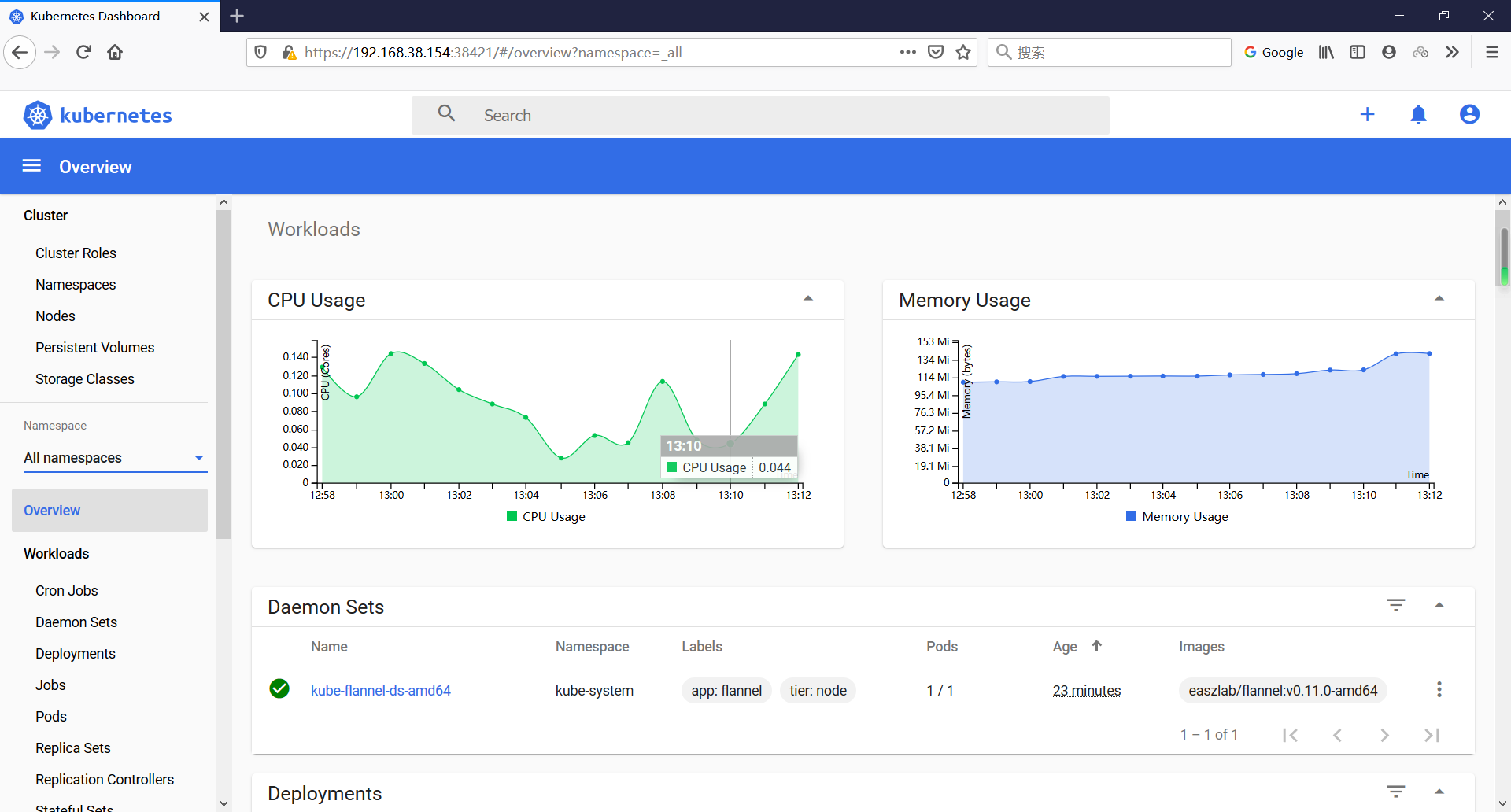Reload the page with refresh icon

click(x=83, y=53)
